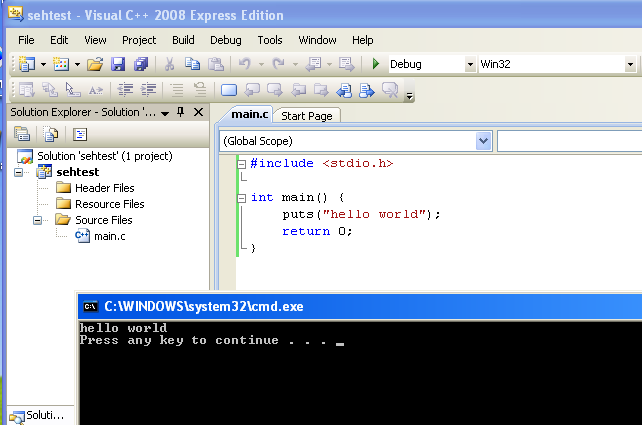Click the Navigate Backward icon
This screenshot has width=642, height=425.
(314, 64)
